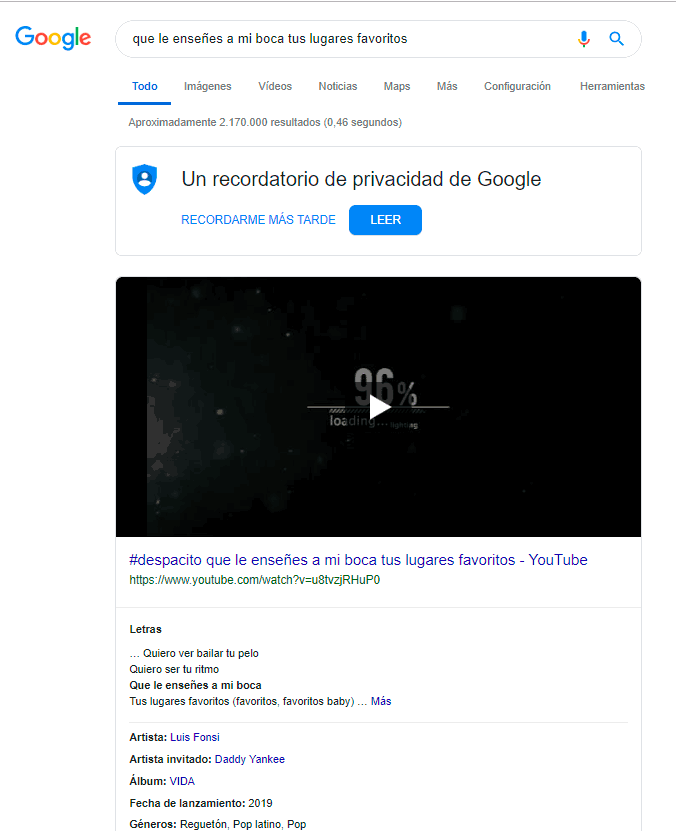Choose RECORDARME MÁS TARDE
This screenshot has height=831, width=676.
point(259,220)
